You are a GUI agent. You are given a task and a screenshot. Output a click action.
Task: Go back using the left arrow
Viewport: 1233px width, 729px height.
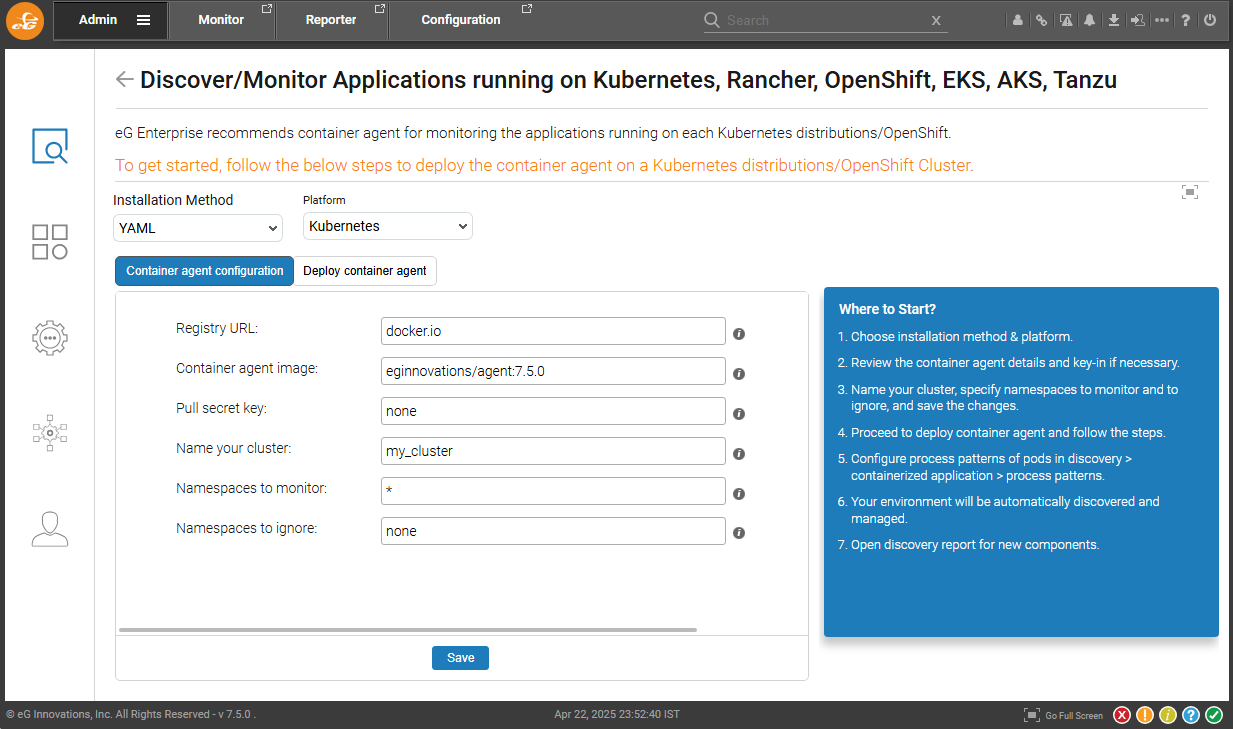[124, 80]
